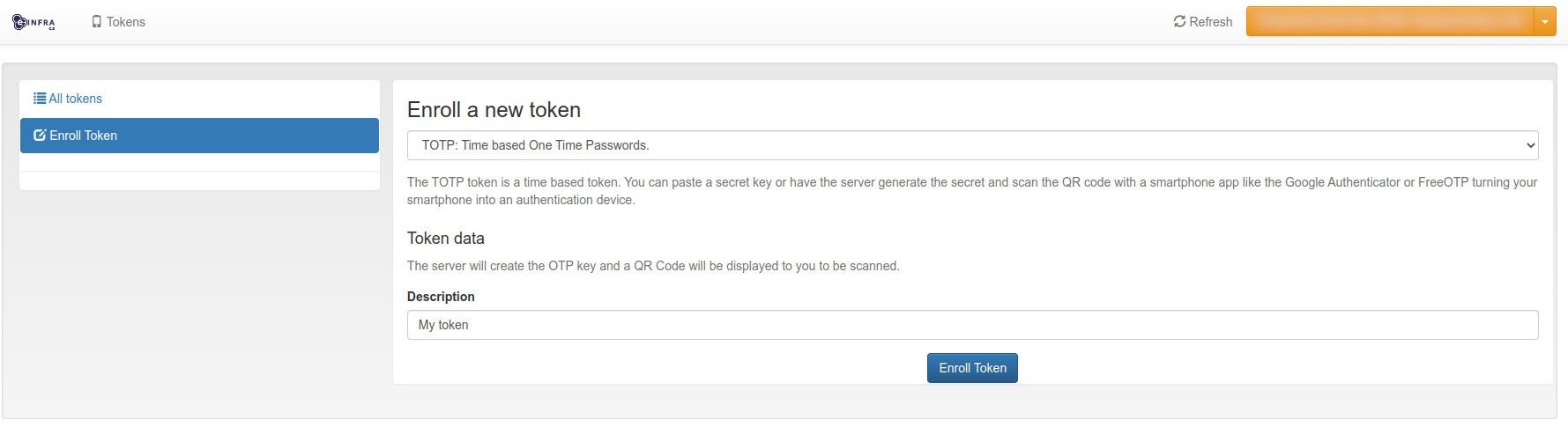Expand the orange user menu caret
Image resolution: width=1568 pixels, height=427 pixels.
click(x=1545, y=21)
